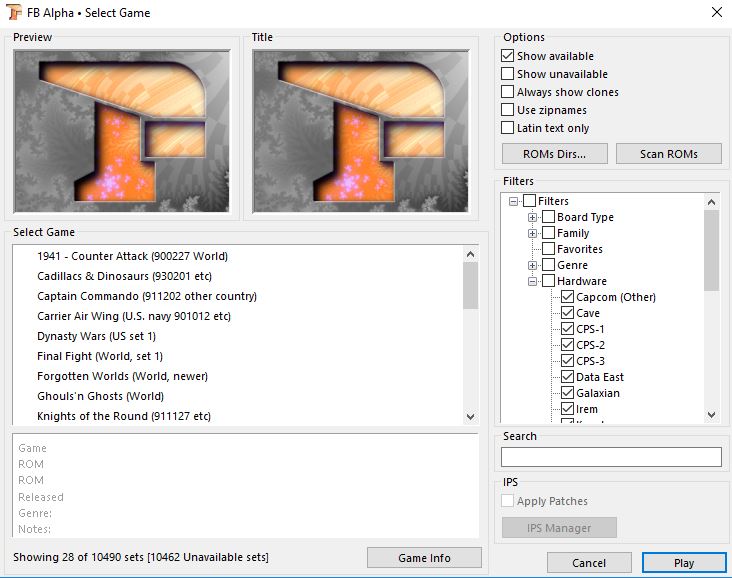Image resolution: width=732 pixels, height=578 pixels.
Task: Check the Genre filter checkbox
Action: coord(549,265)
